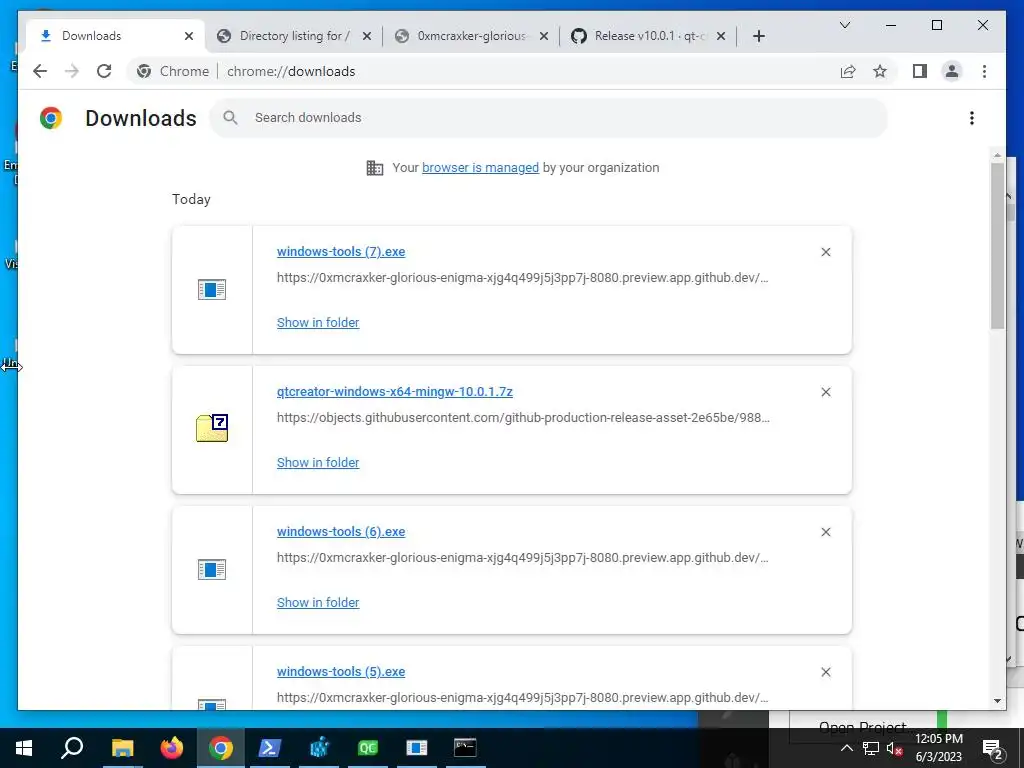Image resolution: width=1024 pixels, height=768 pixels.
Task: Remove qtcreator 7z download from list
Action: (x=825, y=392)
